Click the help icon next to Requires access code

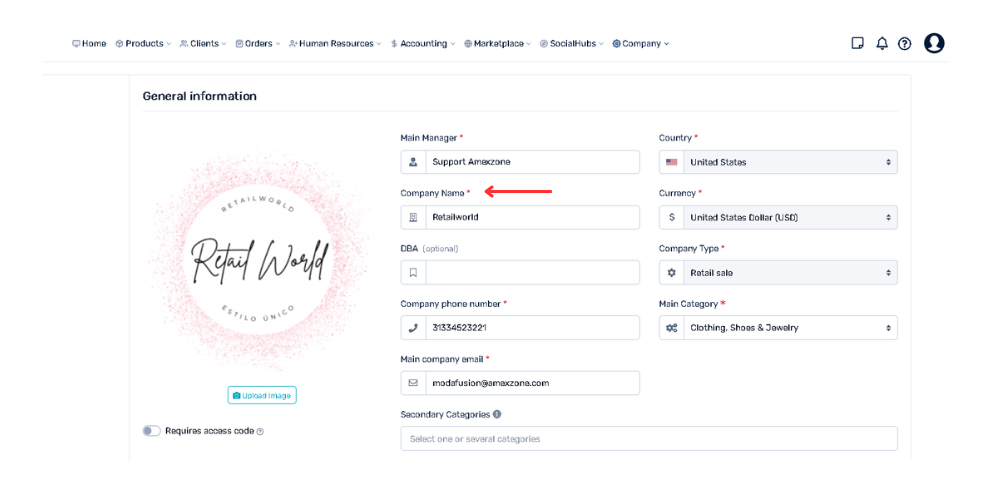coord(260,431)
